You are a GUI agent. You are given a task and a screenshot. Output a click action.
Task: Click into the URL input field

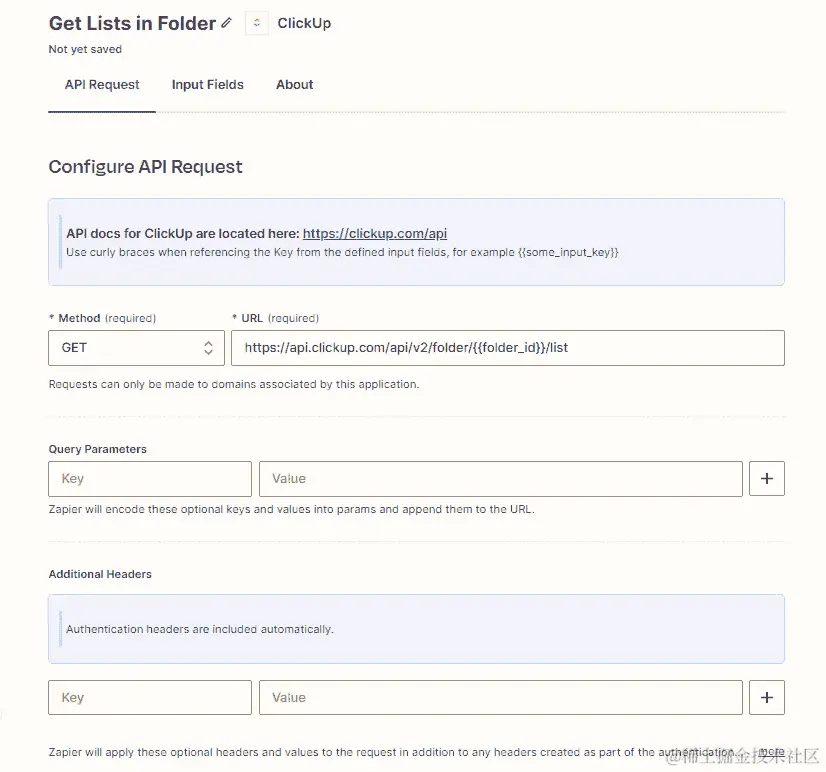click(x=508, y=348)
